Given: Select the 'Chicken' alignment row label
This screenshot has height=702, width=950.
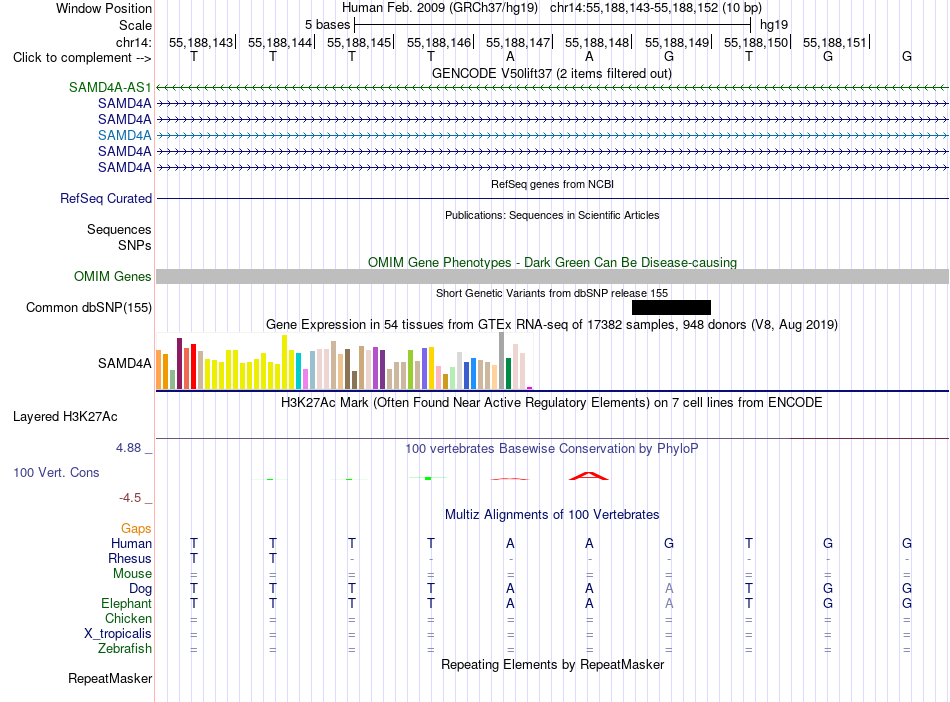Looking at the screenshot, I should [128, 618].
